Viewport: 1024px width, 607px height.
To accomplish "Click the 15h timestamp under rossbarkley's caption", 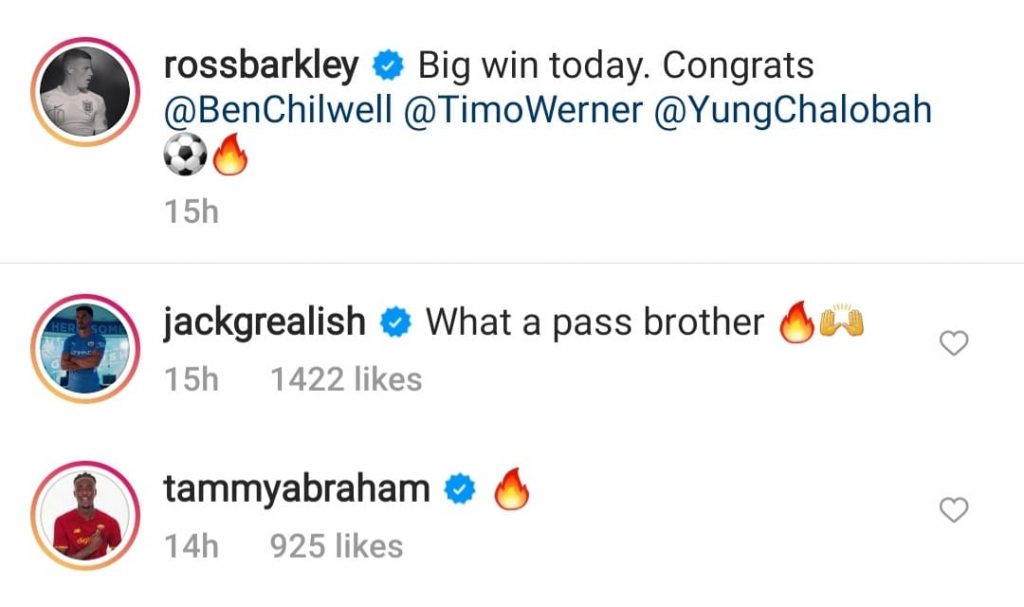I will (x=191, y=212).
